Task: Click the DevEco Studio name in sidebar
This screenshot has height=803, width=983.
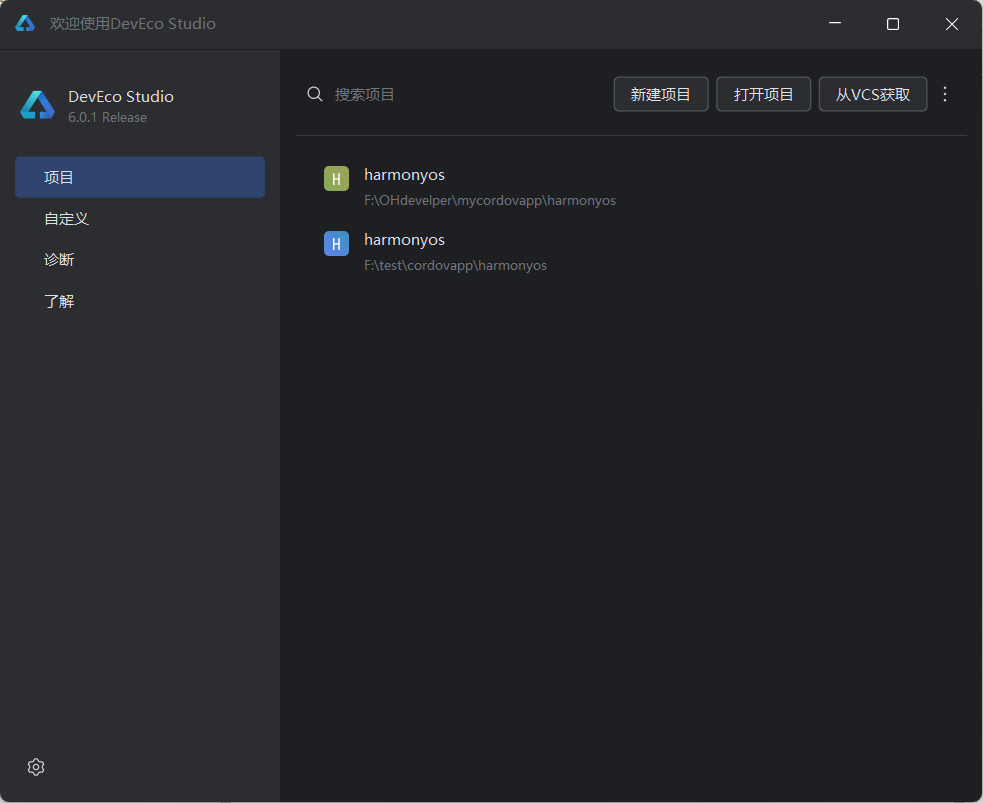Action: click(x=121, y=97)
